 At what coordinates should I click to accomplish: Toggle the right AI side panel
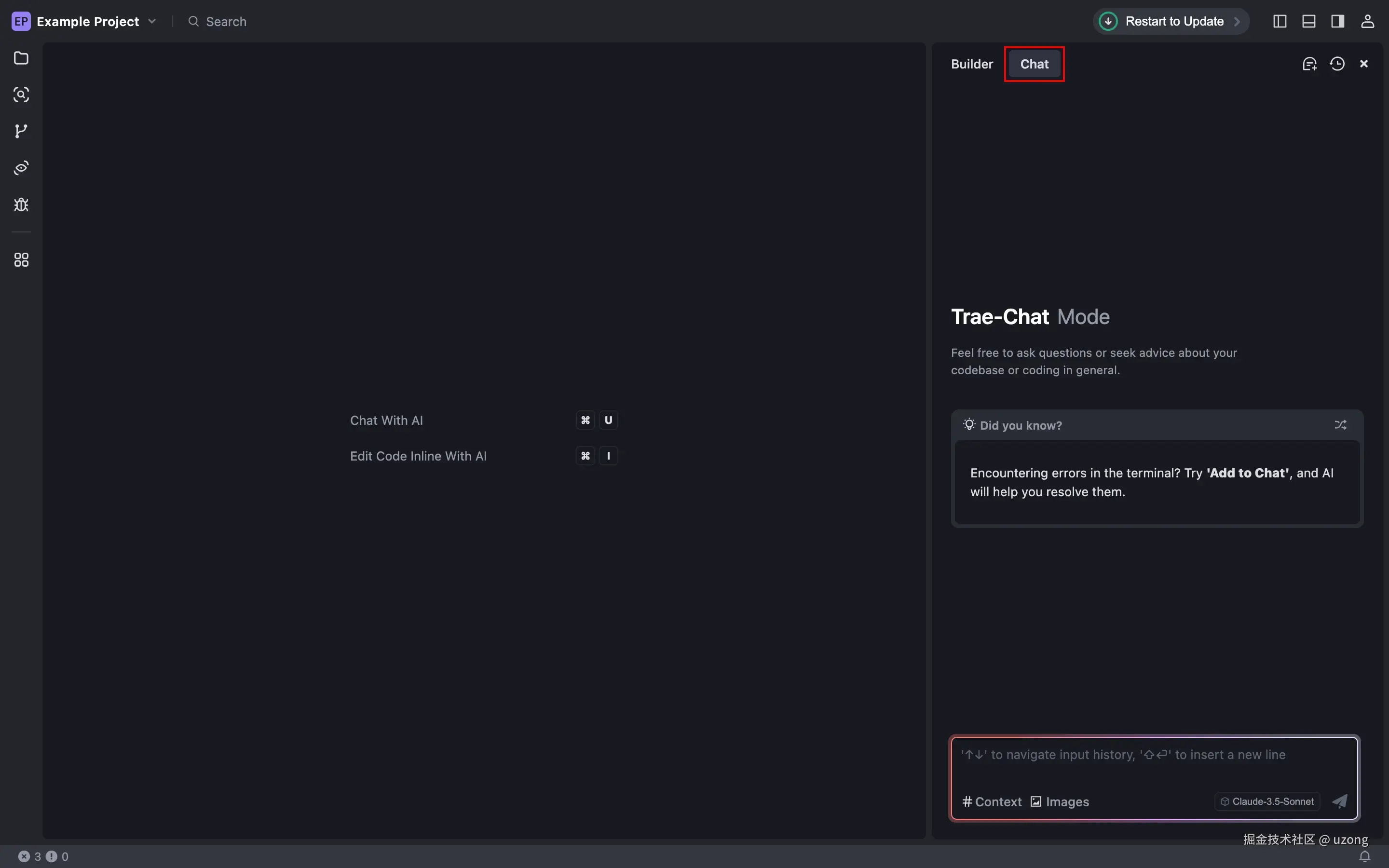click(x=1338, y=21)
